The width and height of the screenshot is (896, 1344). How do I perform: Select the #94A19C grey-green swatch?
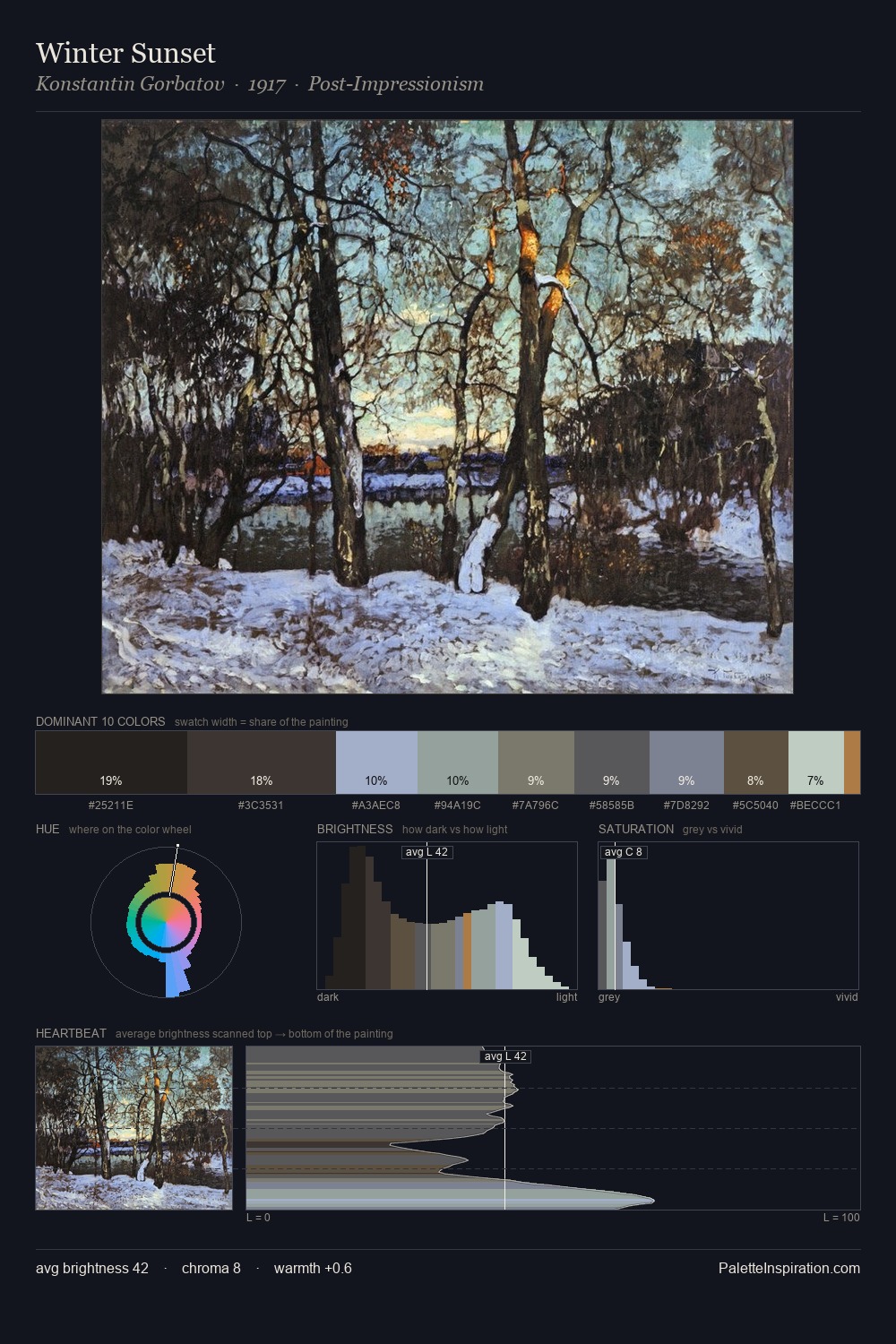(458, 762)
